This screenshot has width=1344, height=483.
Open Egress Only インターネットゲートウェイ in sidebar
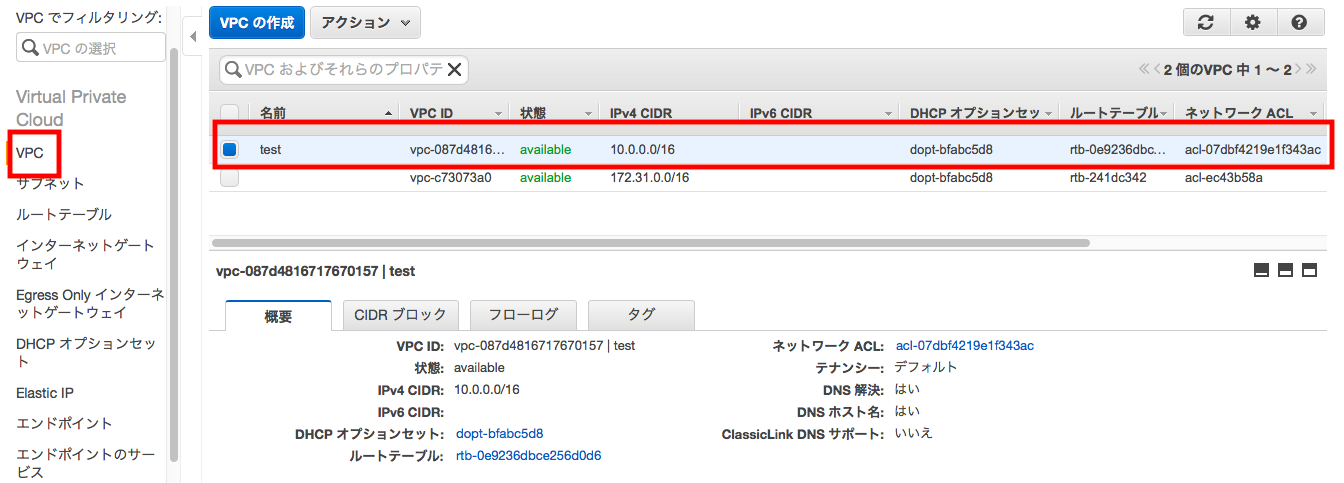coord(90,304)
